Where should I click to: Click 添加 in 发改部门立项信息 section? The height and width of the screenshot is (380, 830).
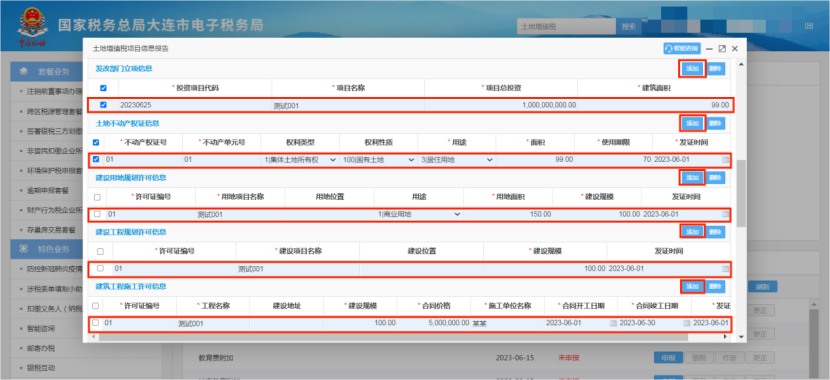click(x=692, y=69)
